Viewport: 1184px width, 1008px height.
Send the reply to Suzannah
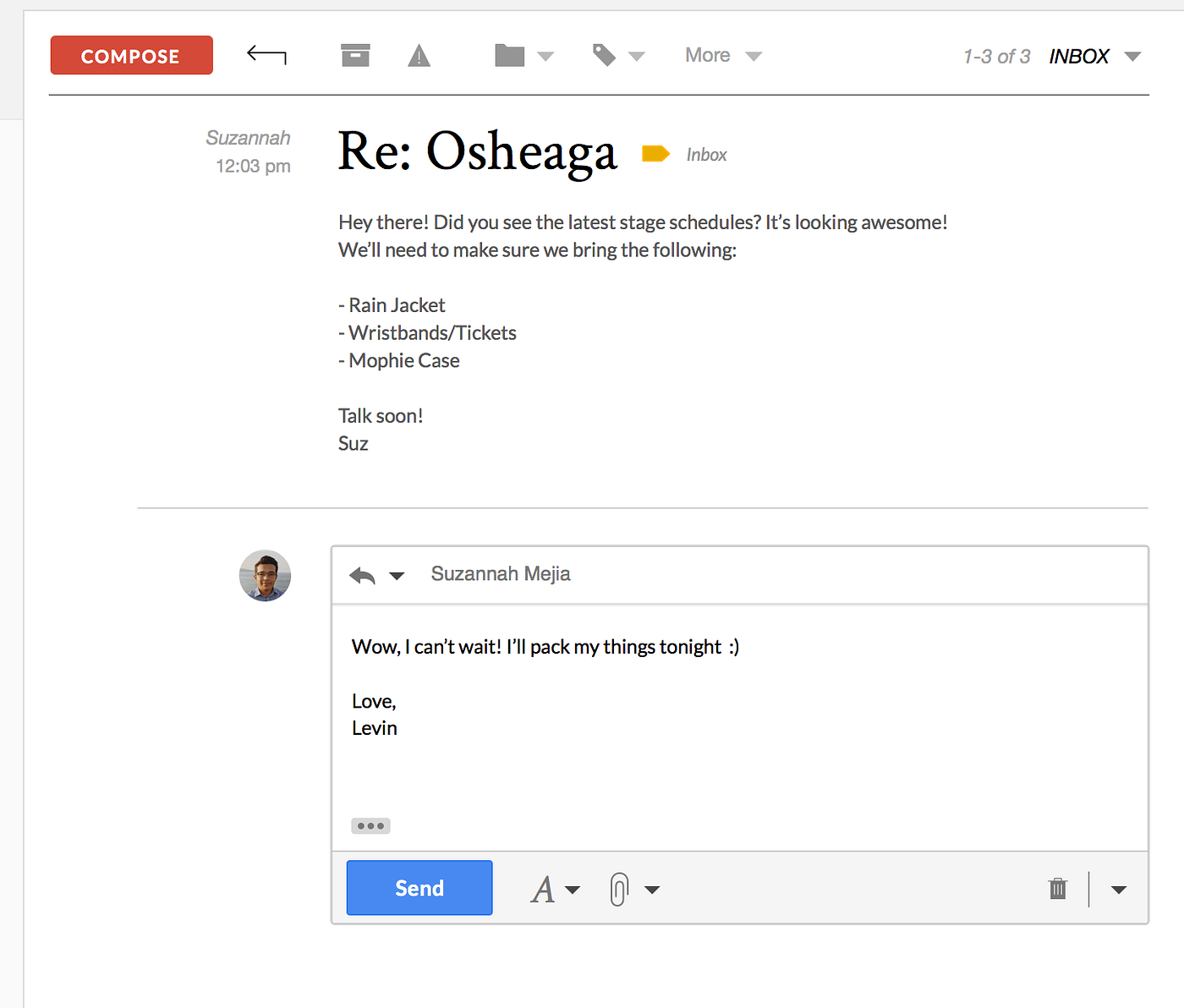coord(419,888)
